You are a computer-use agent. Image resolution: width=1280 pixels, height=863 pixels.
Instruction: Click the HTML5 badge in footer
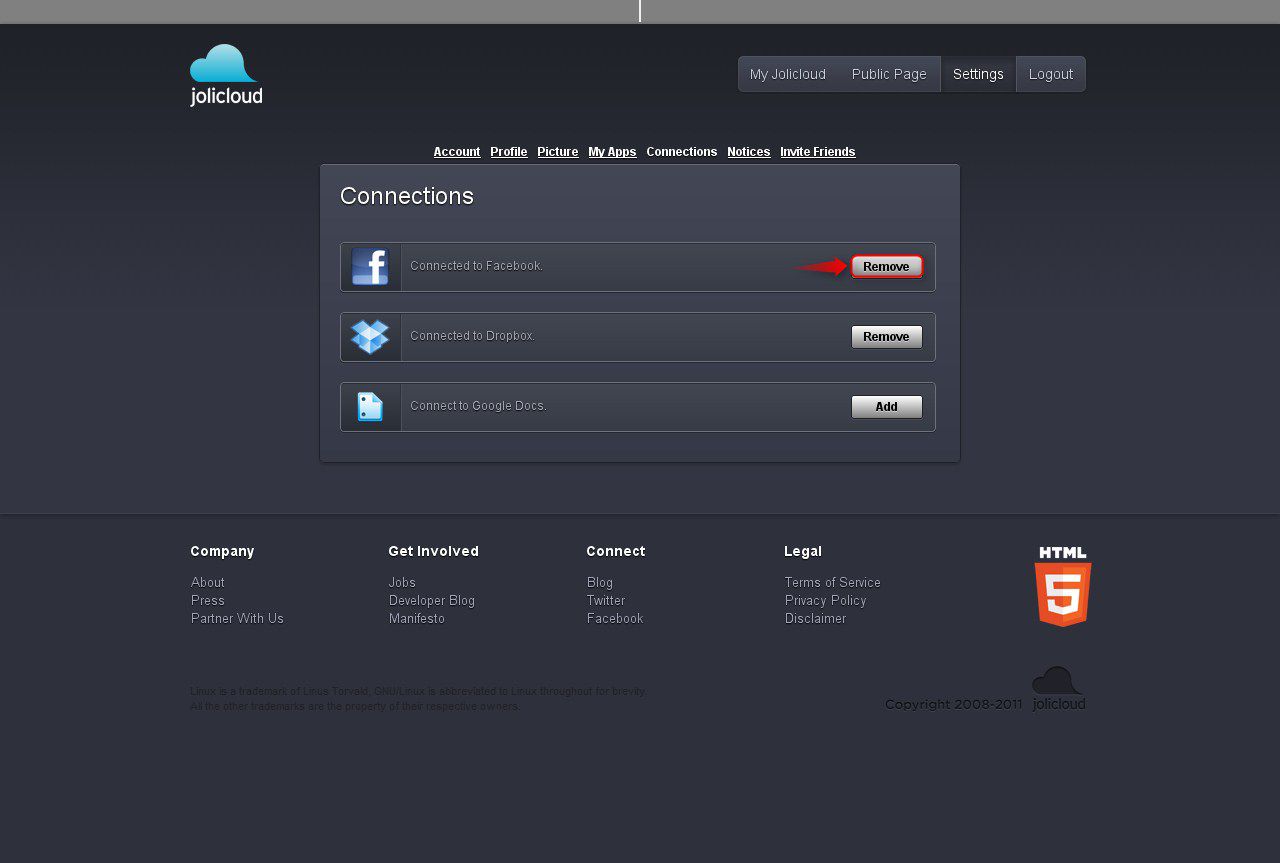pos(1062,587)
